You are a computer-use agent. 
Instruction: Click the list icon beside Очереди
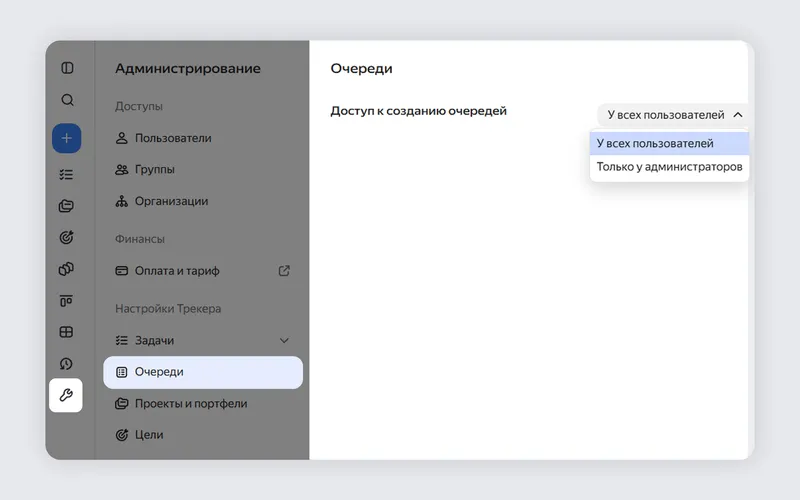click(121, 372)
